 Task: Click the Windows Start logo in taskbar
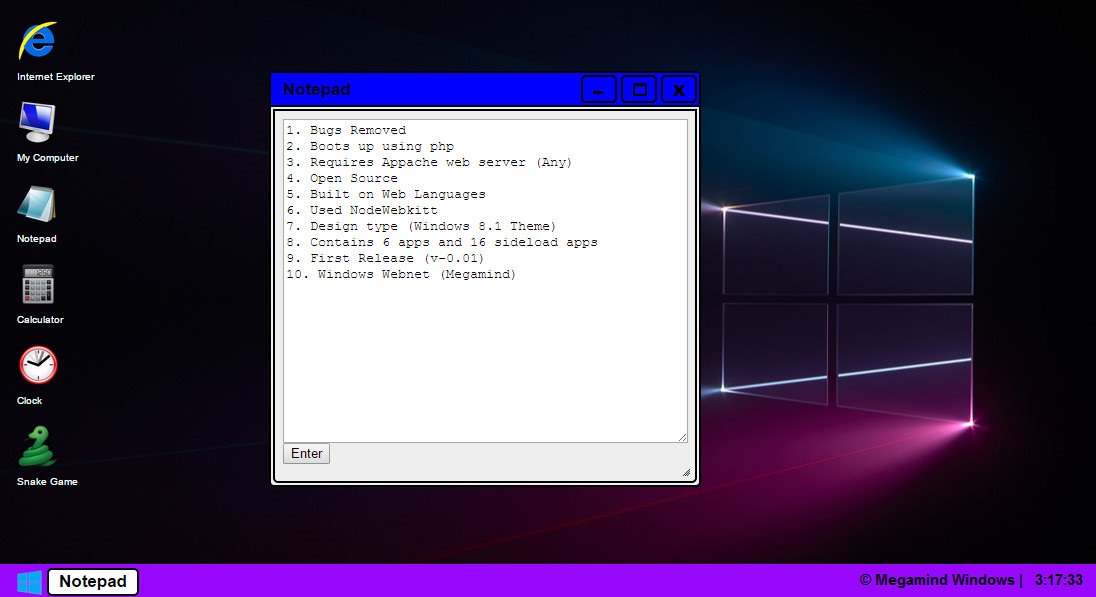[x=29, y=582]
